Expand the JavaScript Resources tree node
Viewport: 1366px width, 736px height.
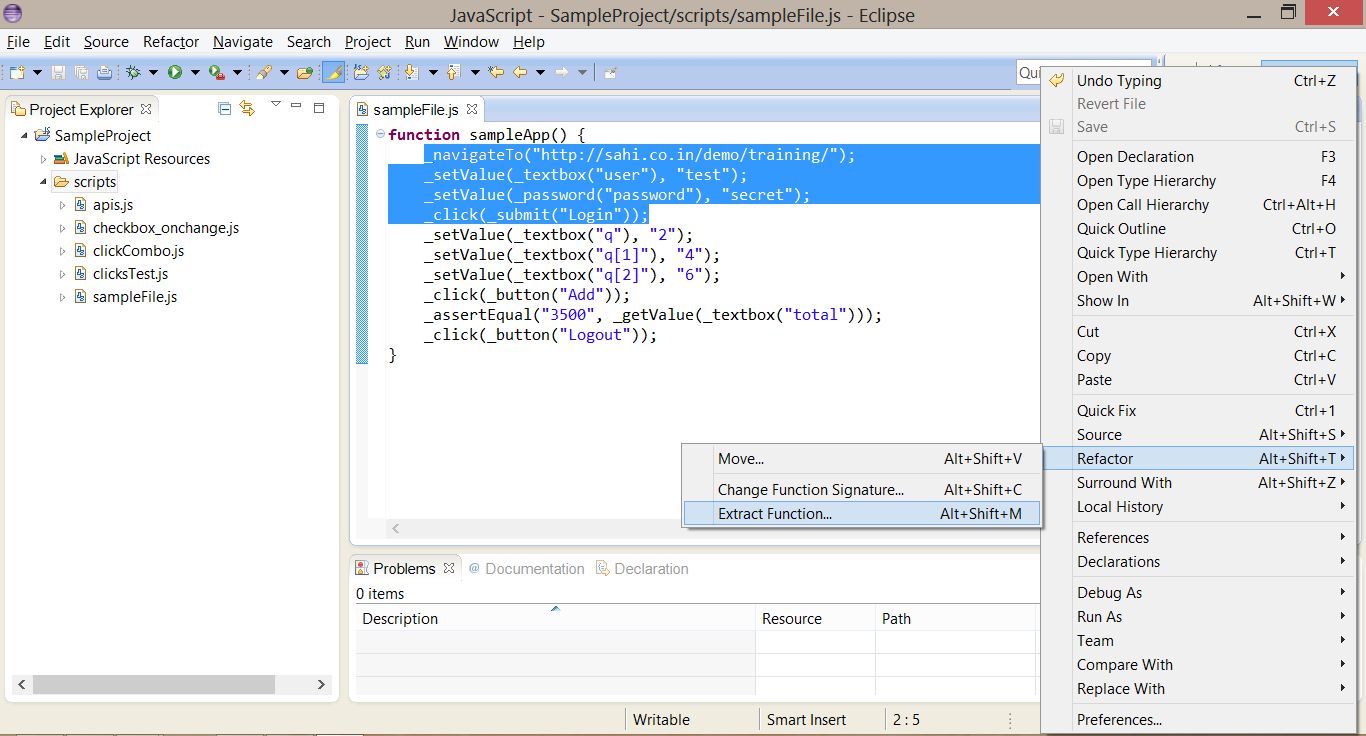(x=43, y=159)
